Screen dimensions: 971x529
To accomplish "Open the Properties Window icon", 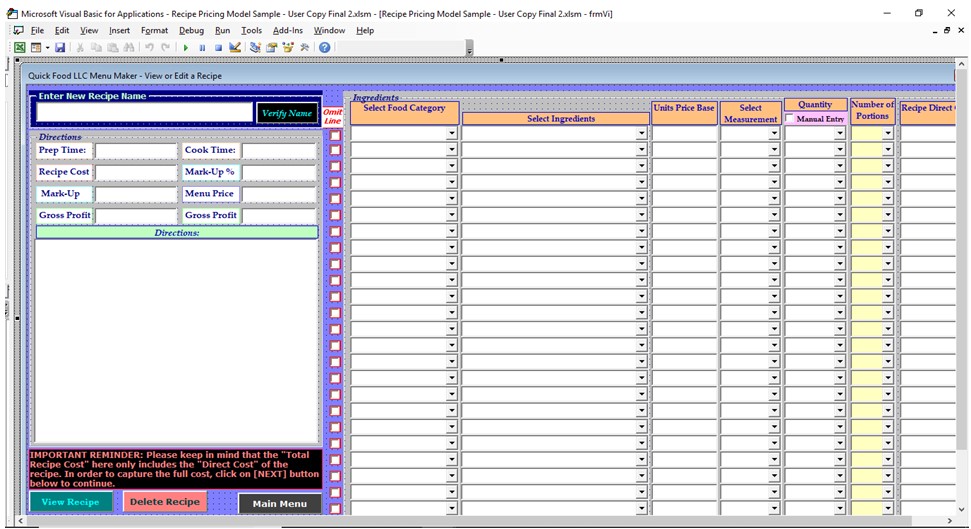I will click(271, 47).
